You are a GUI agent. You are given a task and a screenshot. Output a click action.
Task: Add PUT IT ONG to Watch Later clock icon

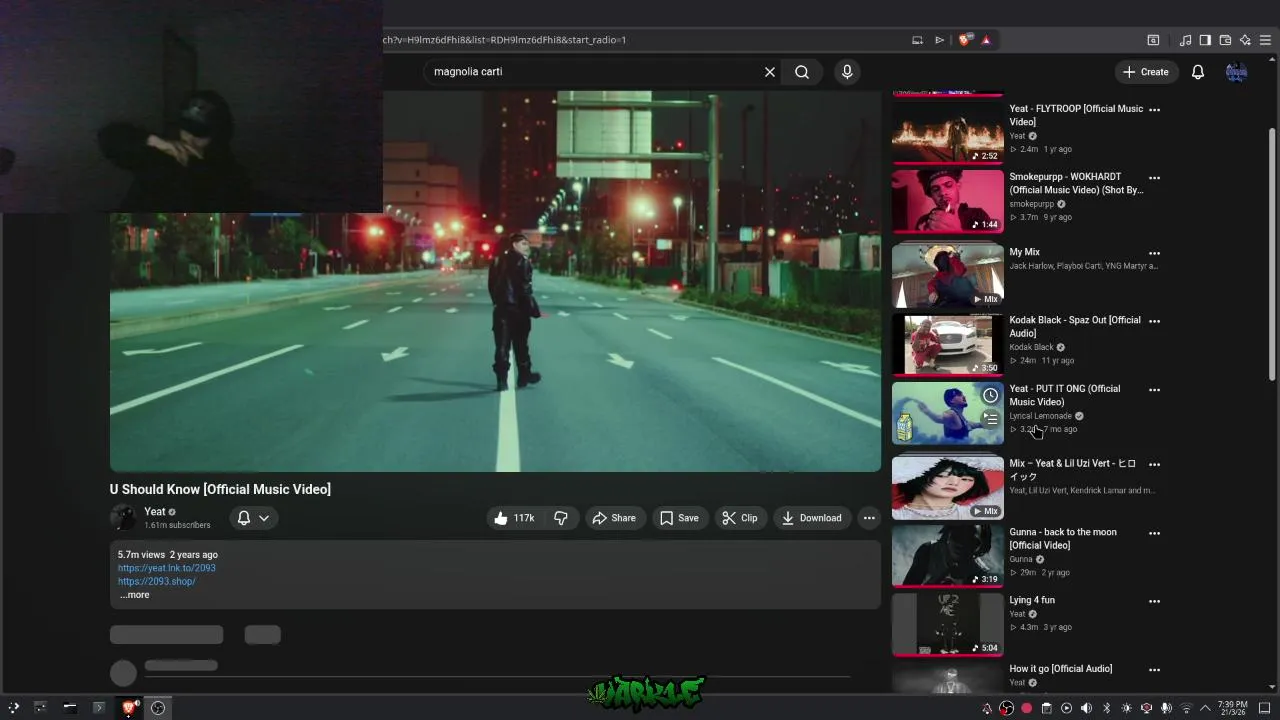990,396
